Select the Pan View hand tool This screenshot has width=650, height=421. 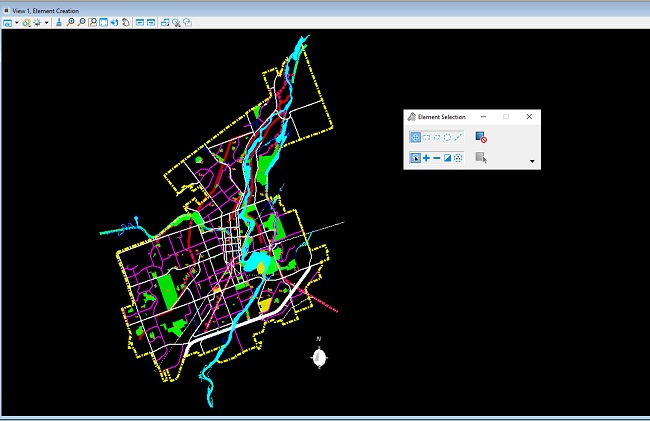(x=126, y=22)
